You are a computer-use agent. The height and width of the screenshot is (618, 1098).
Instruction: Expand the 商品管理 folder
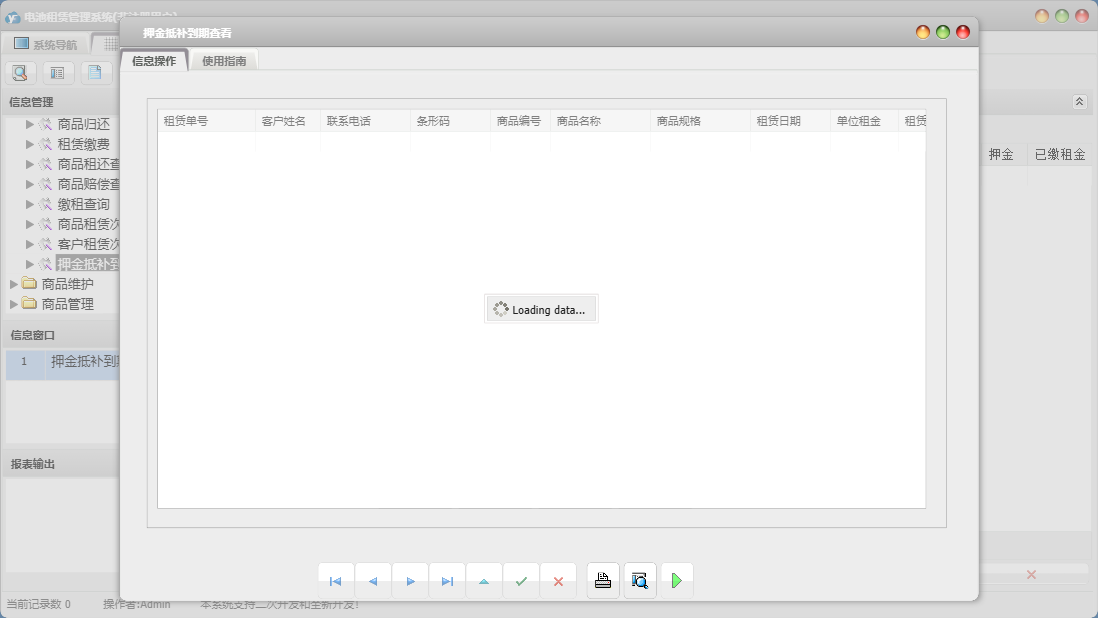(x=14, y=304)
